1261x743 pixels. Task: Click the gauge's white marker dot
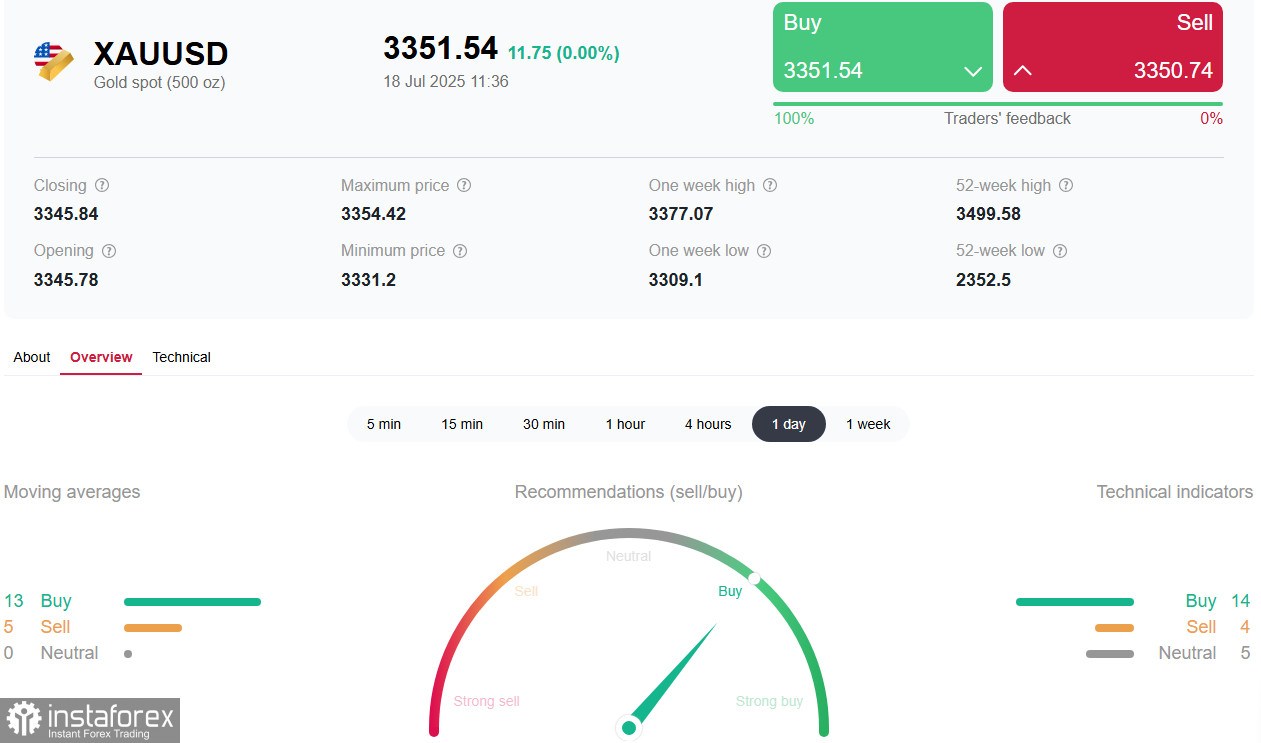(x=755, y=578)
